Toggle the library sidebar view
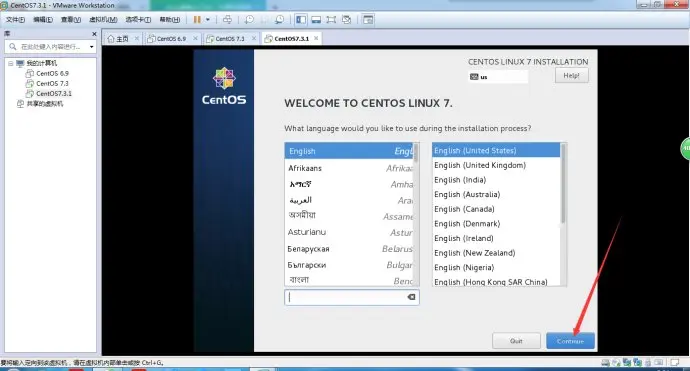The width and height of the screenshot is (690, 371). [301, 19]
